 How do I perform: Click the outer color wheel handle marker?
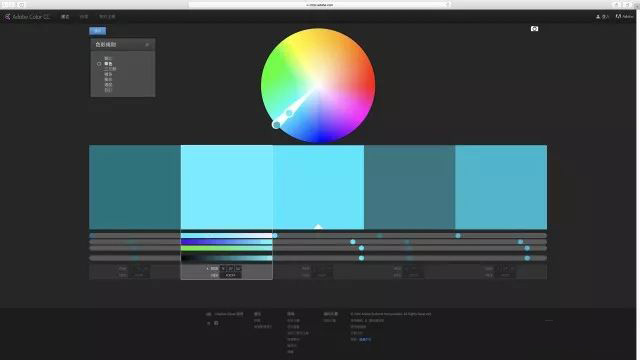276,124
